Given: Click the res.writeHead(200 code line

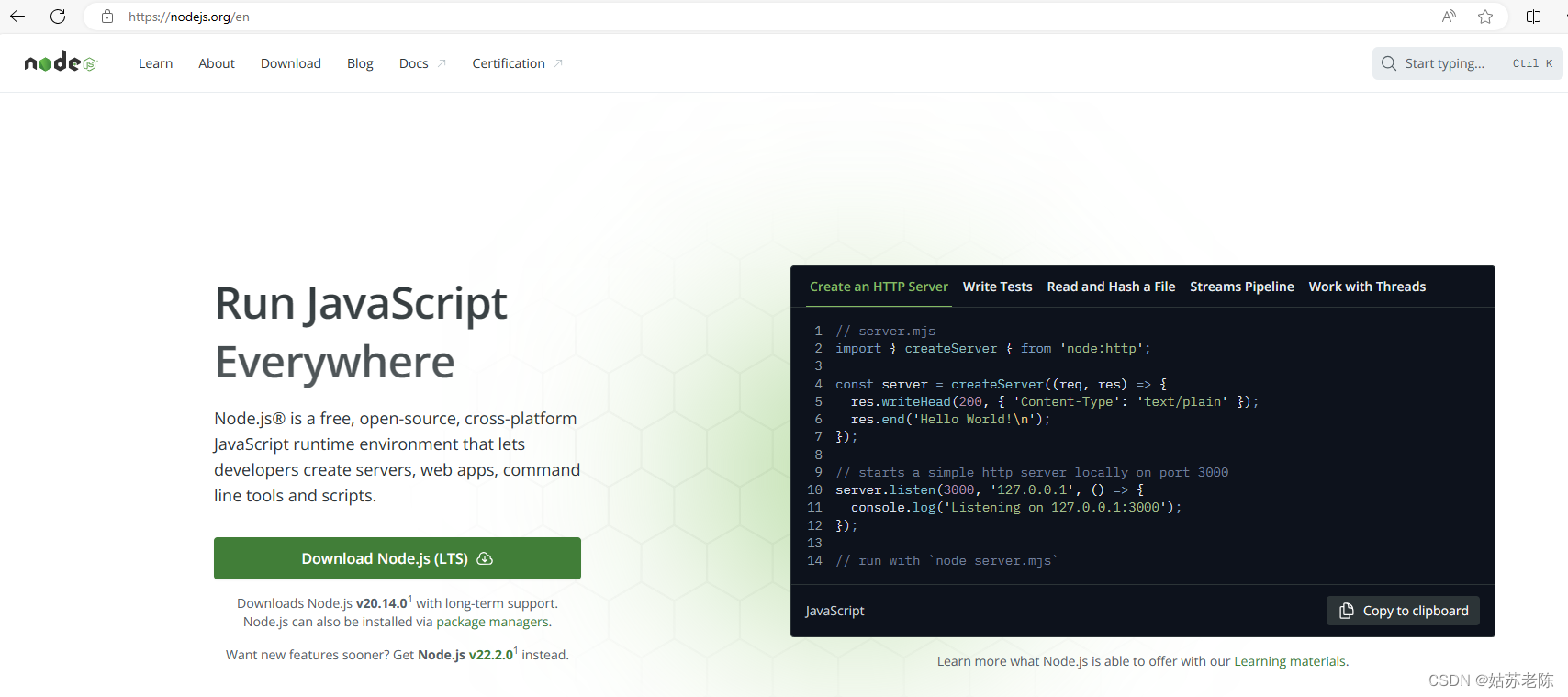Looking at the screenshot, I should pos(1055,401).
